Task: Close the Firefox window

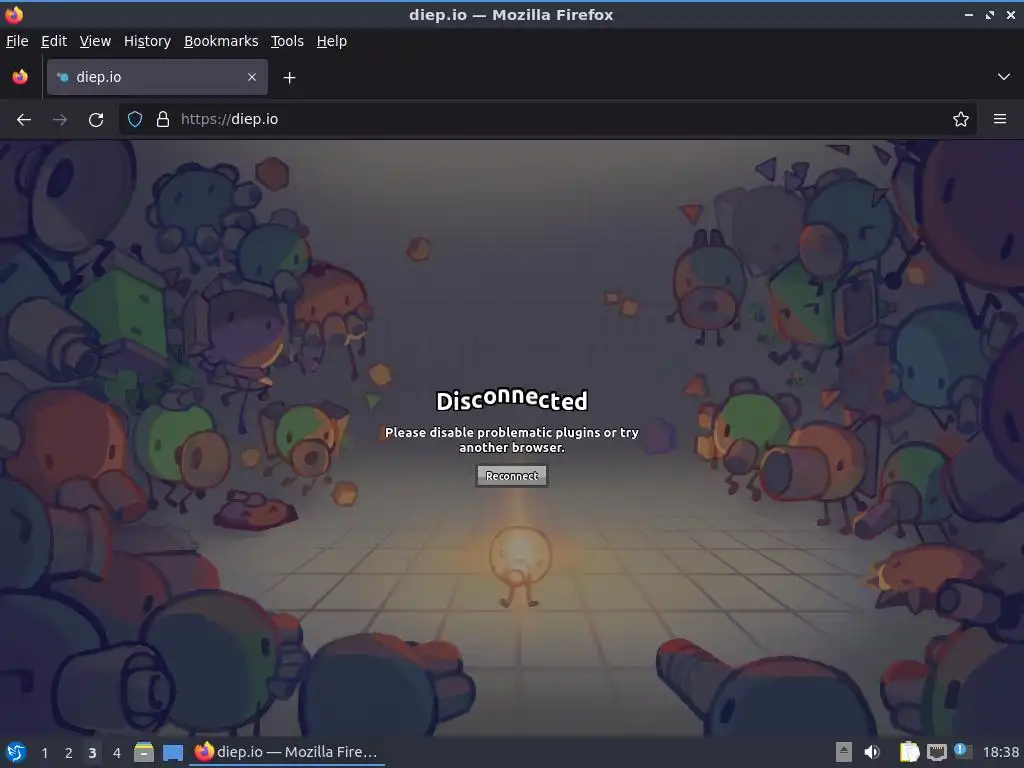Action: [1010, 14]
